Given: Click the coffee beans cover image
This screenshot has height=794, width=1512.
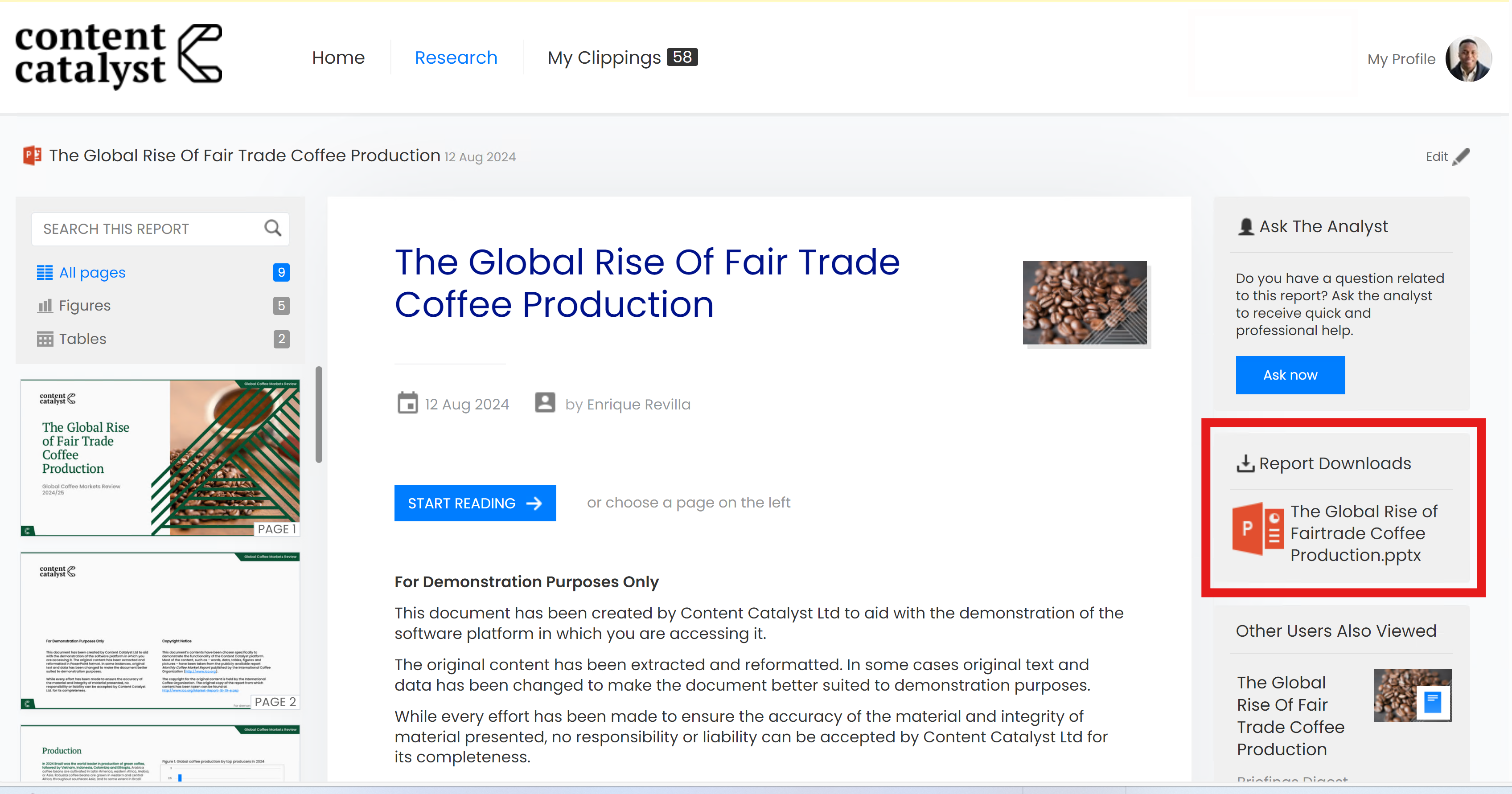Looking at the screenshot, I should click(x=1084, y=303).
